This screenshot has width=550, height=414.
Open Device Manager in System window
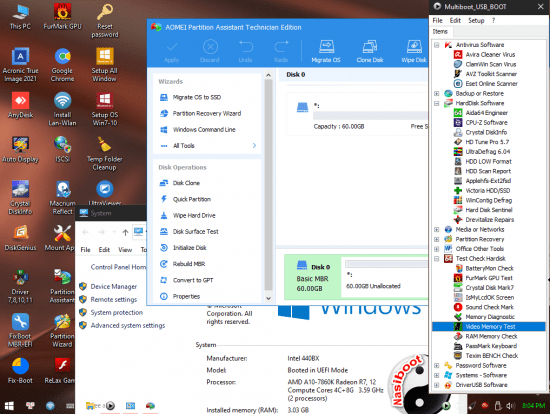click(114, 287)
